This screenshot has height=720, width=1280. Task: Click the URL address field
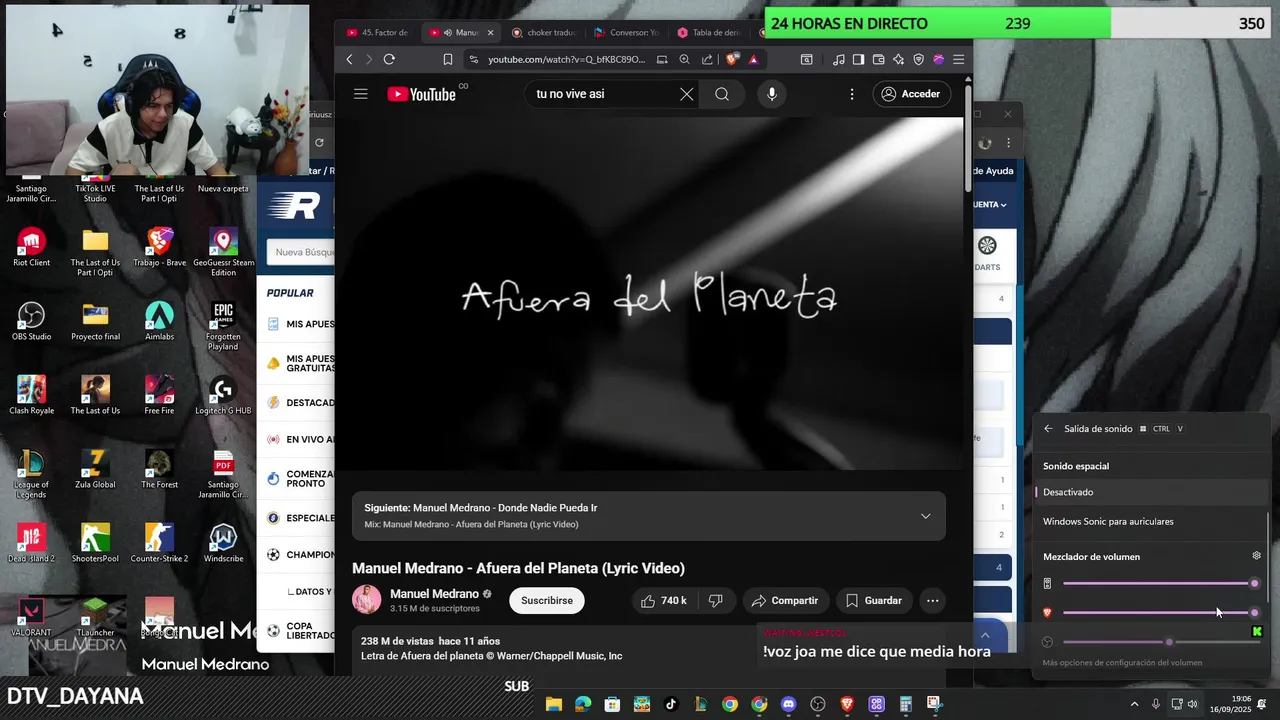click(566, 59)
